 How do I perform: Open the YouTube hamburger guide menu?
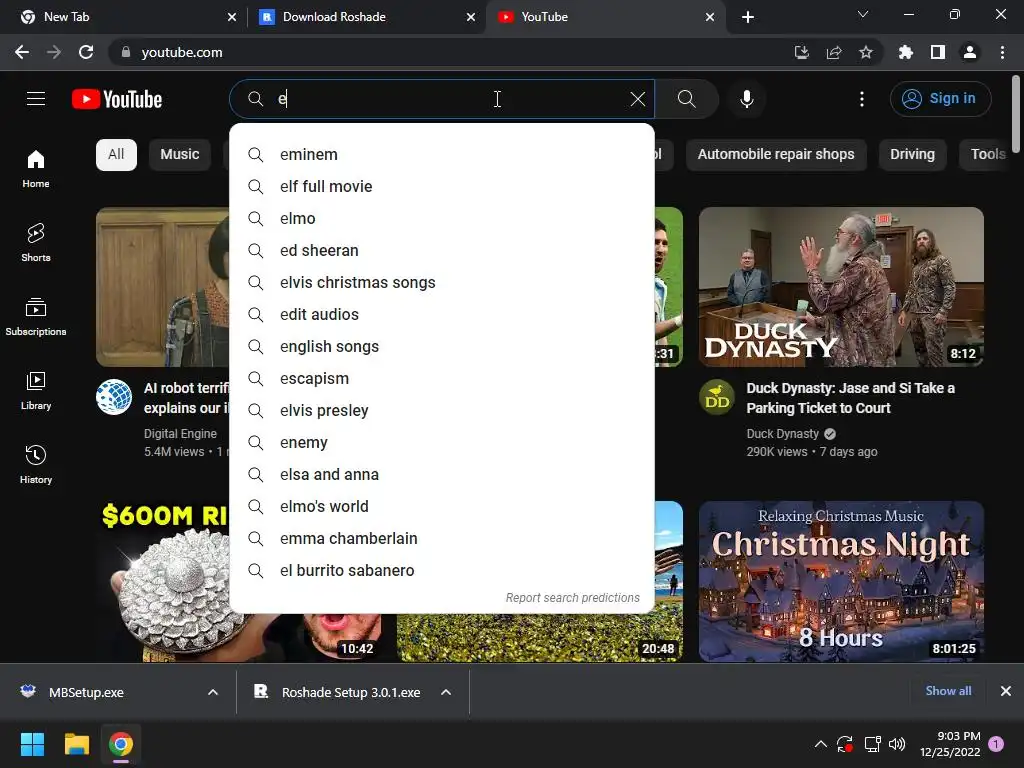pos(36,99)
